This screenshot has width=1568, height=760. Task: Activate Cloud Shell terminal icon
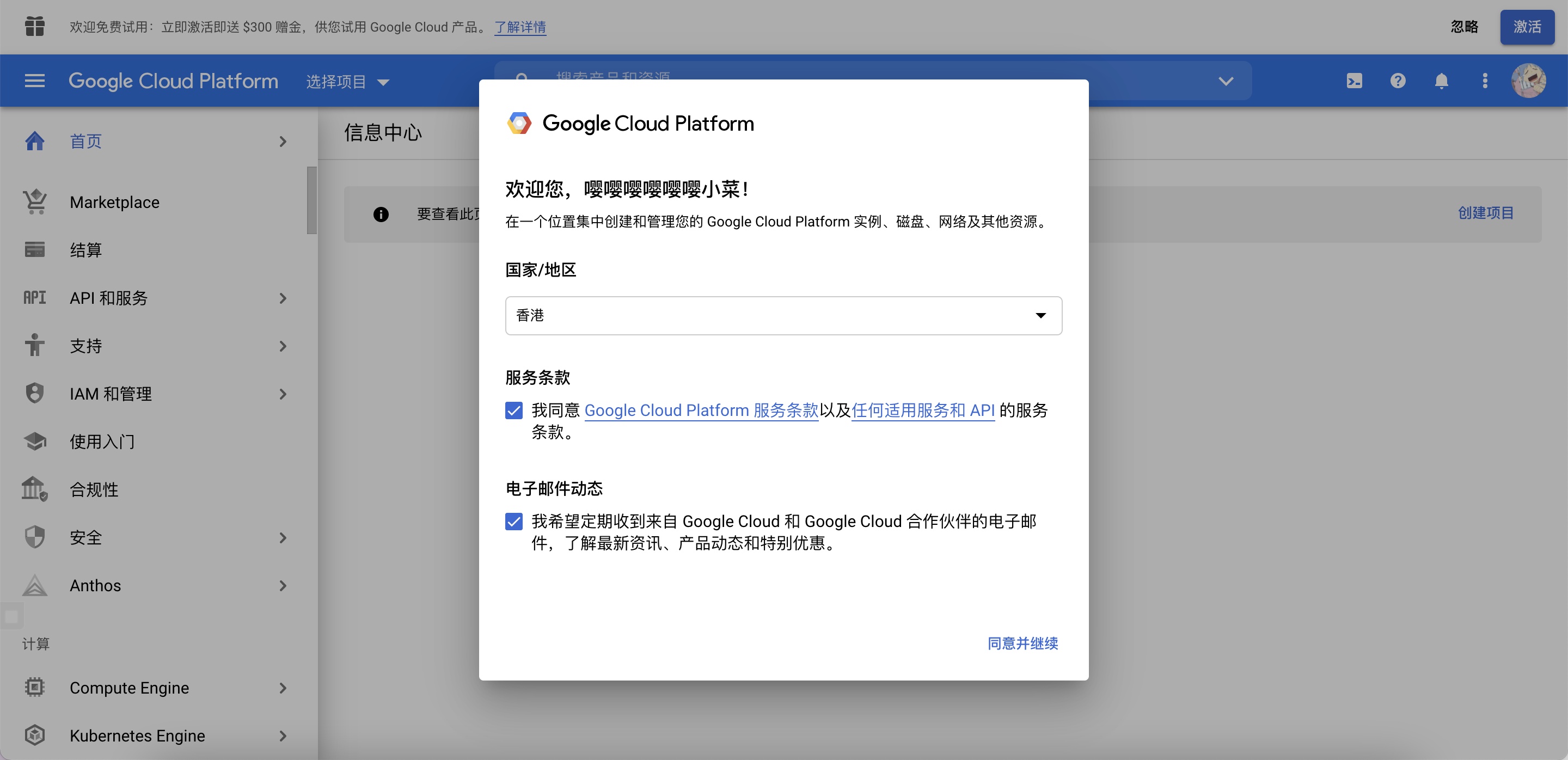1353,81
